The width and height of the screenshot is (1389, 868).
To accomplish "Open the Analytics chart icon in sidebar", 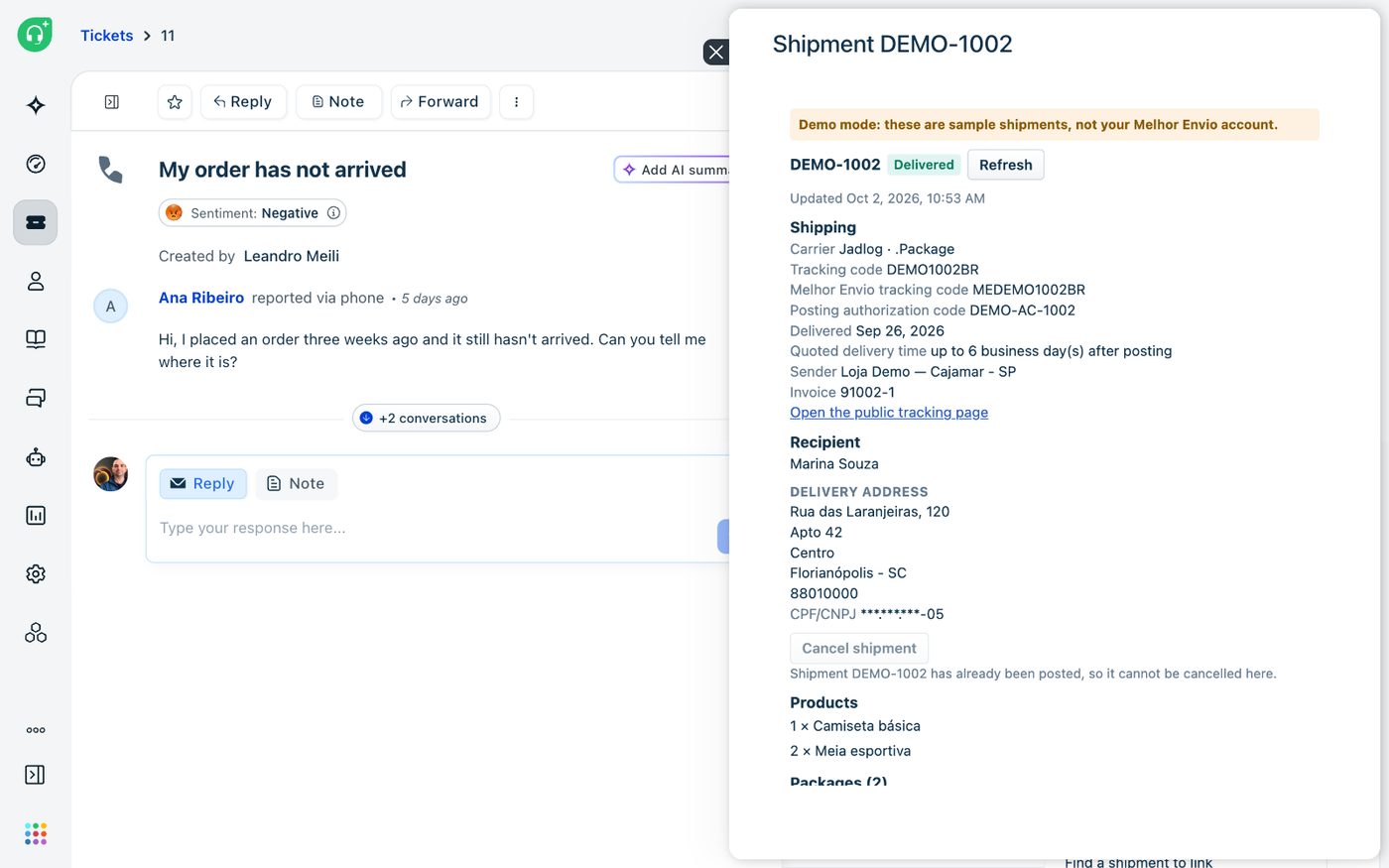I will [36, 515].
